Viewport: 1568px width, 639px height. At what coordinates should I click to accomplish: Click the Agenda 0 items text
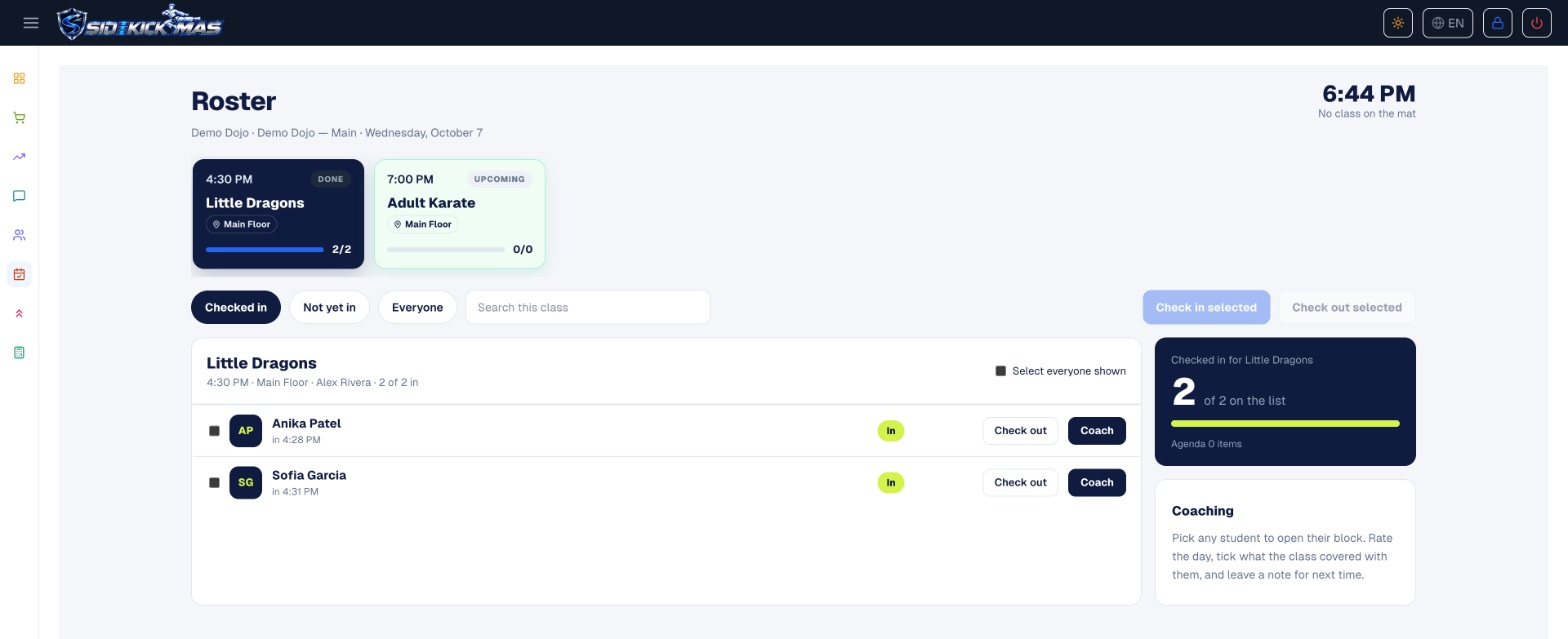click(x=1206, y=444)
